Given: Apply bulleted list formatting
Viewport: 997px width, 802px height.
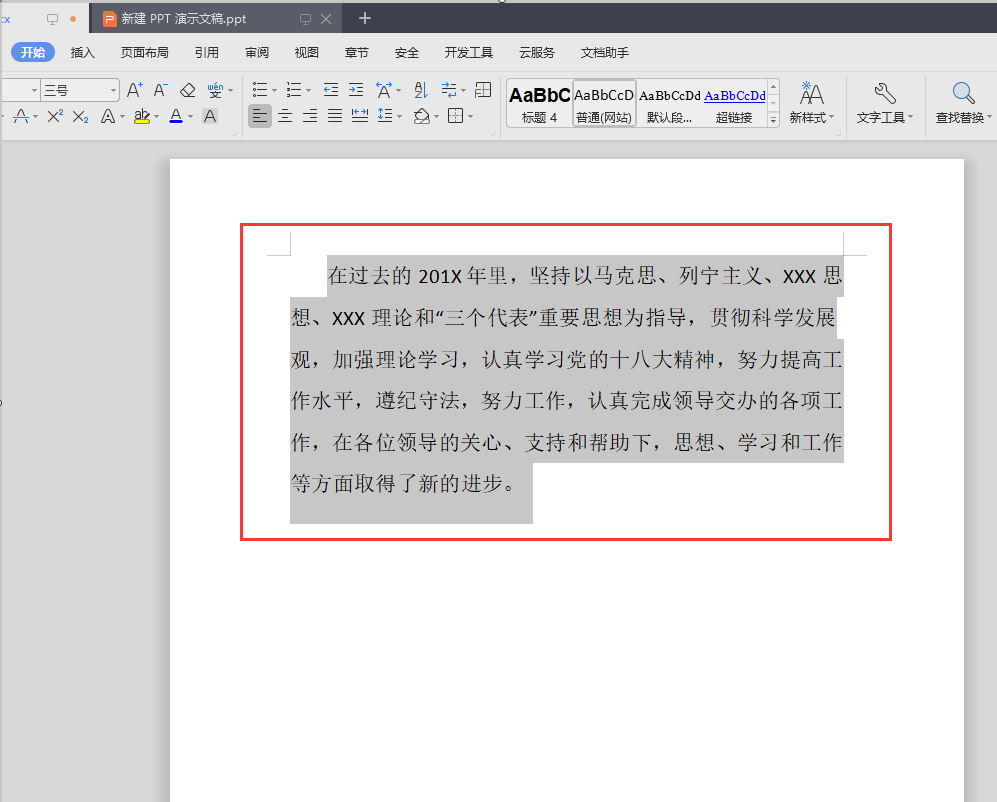Looking at the screenshot, I should [259, 90].
